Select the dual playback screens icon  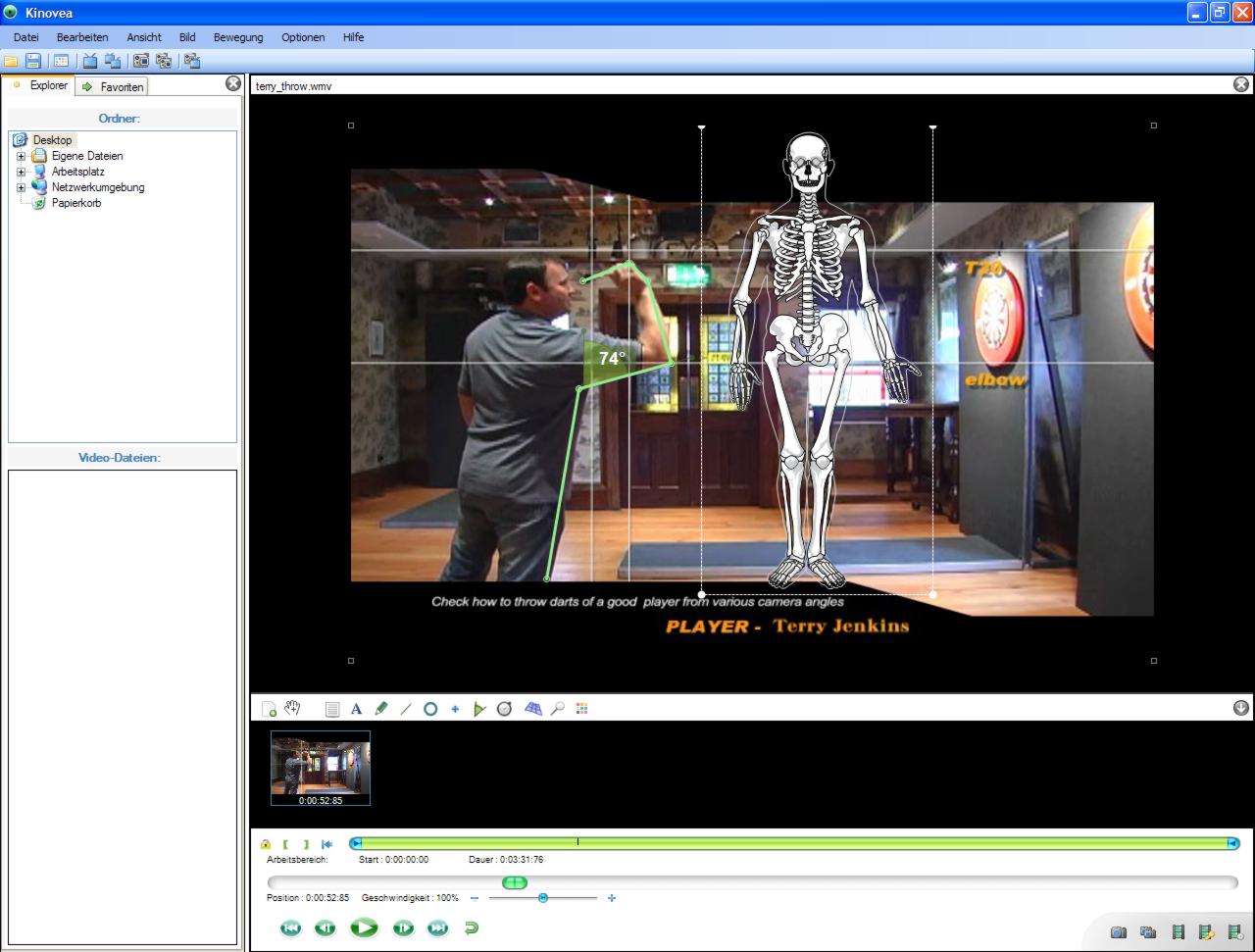pyautogui.click(x=113, y=61)
